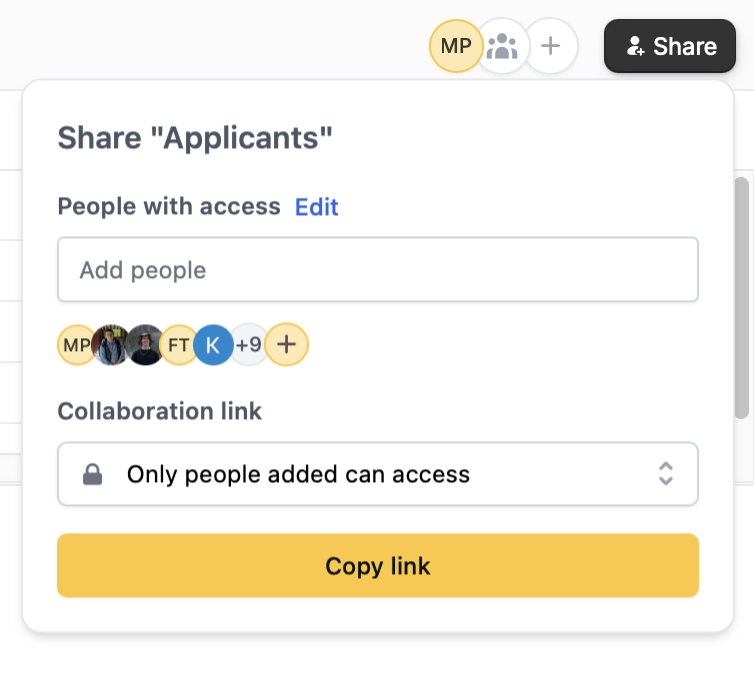Select the blue K avatar

[x=213, y=345]
